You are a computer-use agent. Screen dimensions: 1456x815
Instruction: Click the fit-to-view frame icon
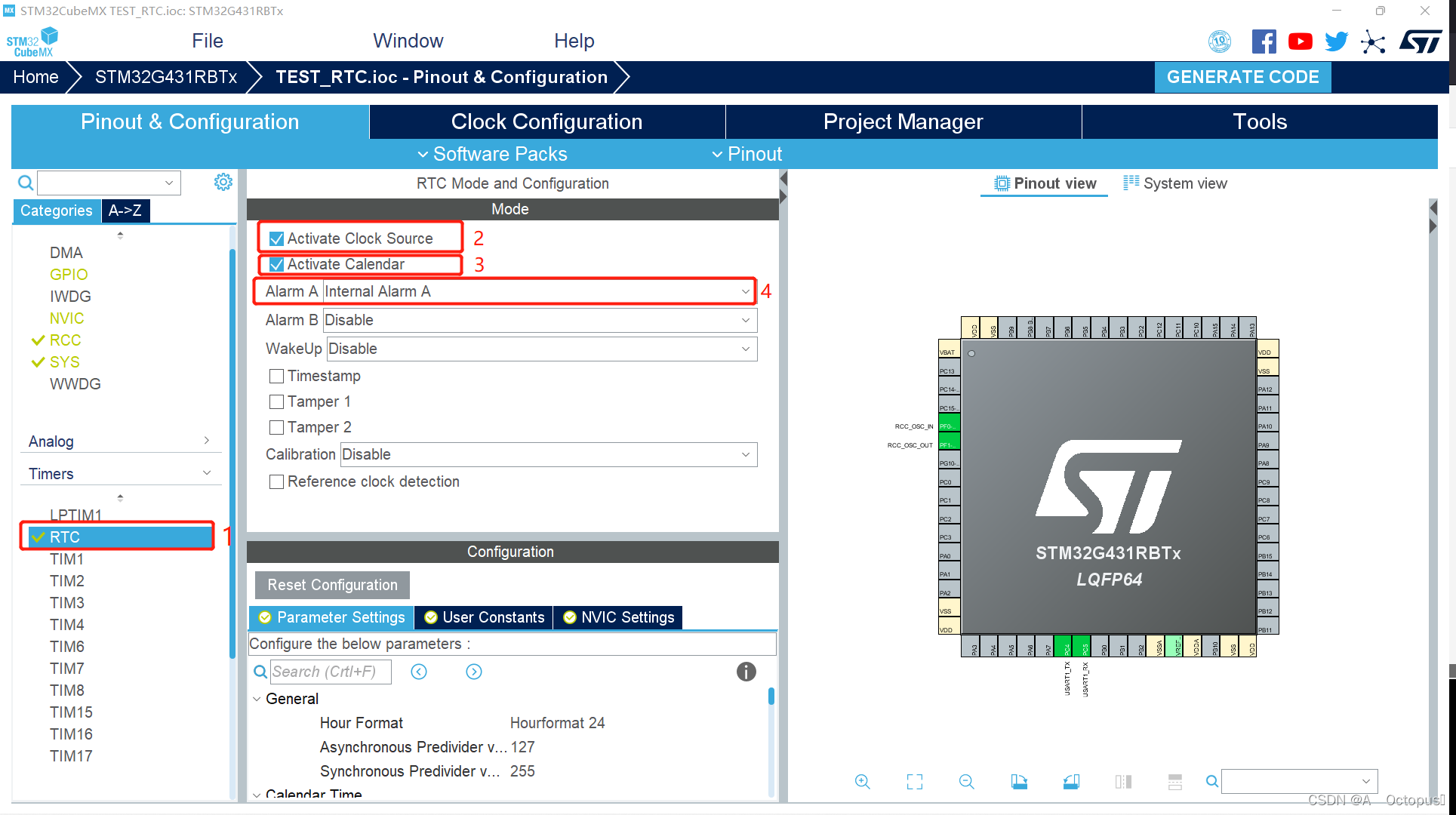coord(914,782)
